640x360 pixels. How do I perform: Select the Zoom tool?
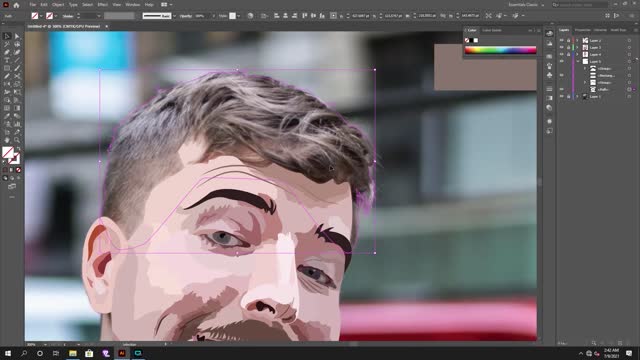(17, 140)
